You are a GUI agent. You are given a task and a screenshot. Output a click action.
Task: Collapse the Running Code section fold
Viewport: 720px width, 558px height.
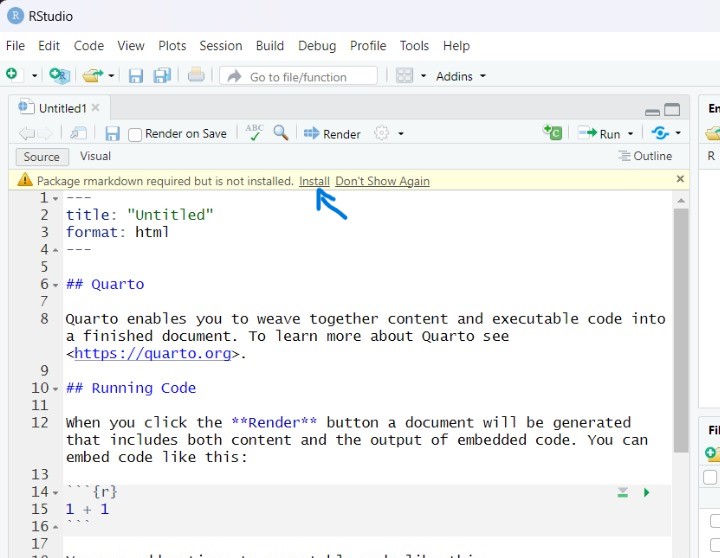point(56,389)
